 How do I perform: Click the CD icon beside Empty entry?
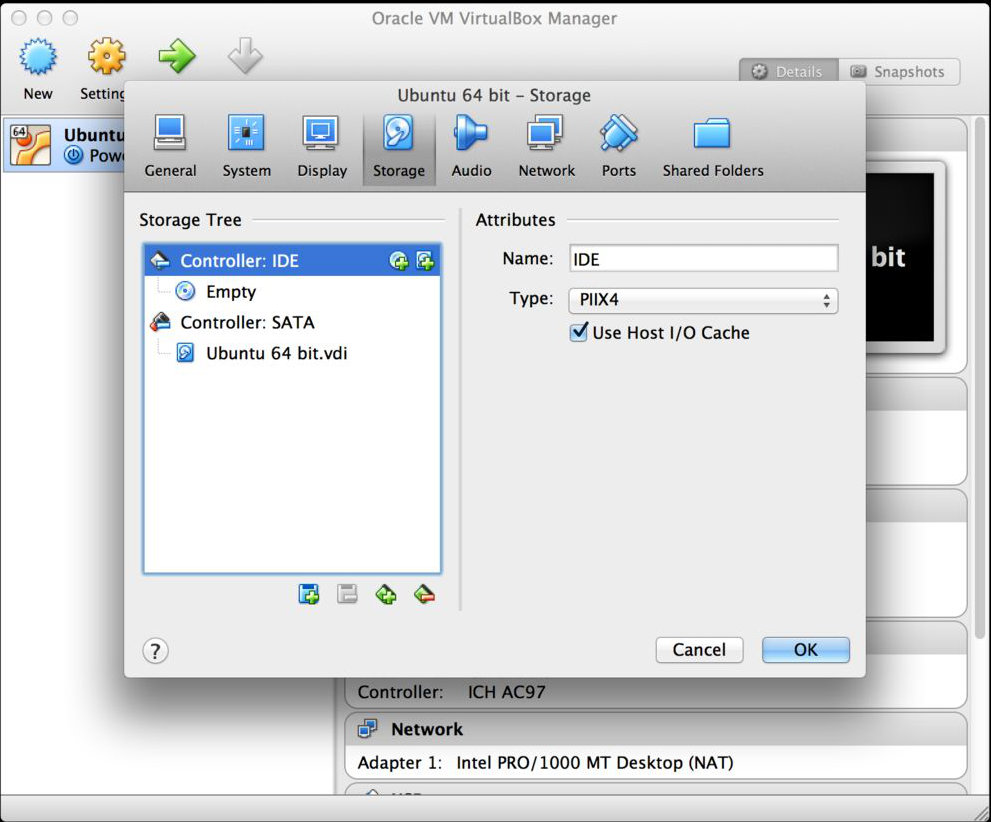coord(185,291)
